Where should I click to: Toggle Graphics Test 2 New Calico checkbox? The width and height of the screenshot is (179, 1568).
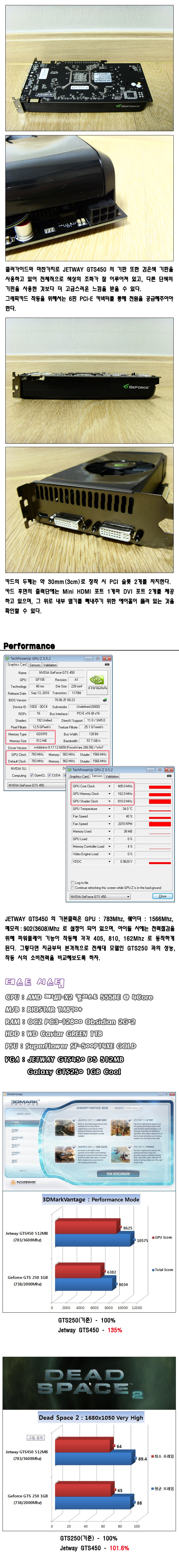pyautogui.click(x=73, y=1147)
